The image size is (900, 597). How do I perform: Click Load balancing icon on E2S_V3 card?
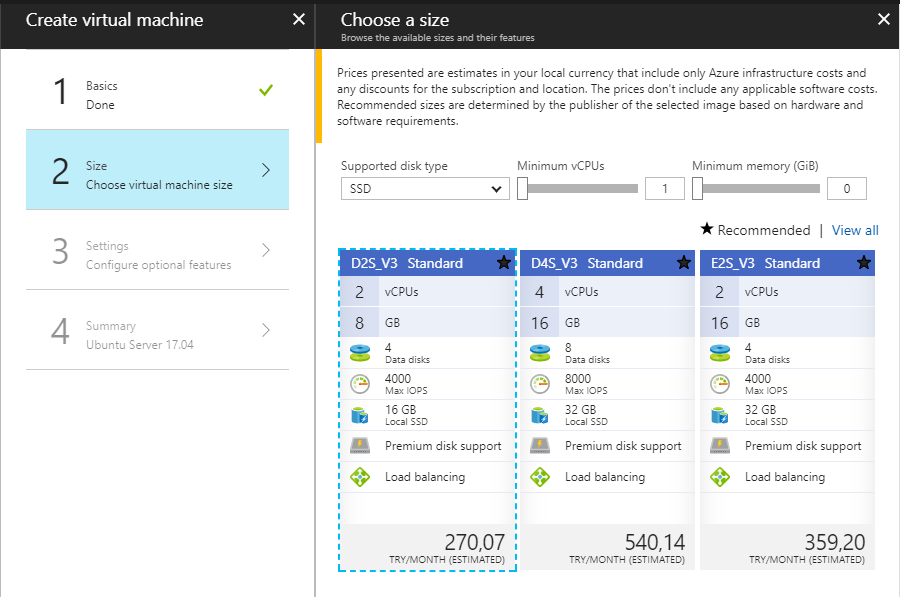(x=720, y=476)
